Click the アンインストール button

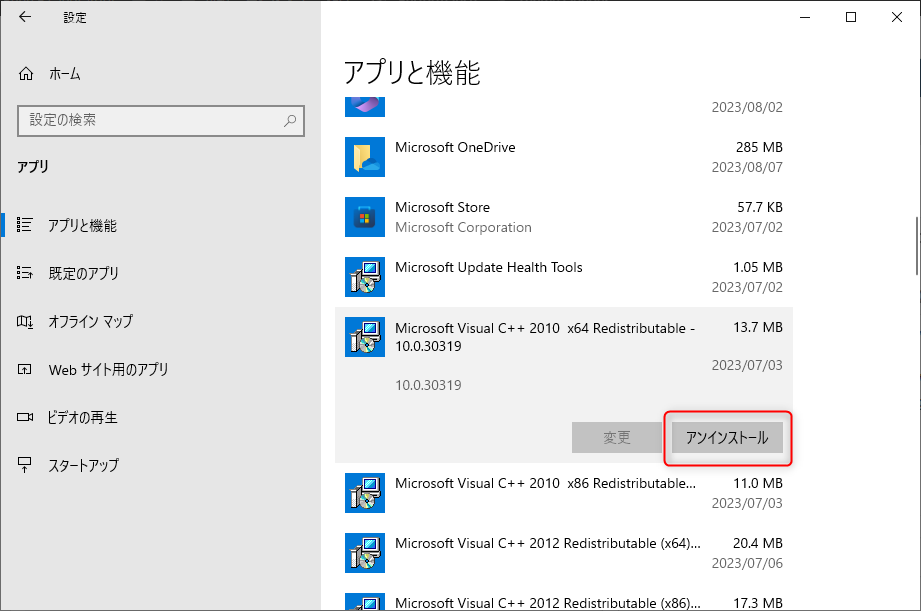(x=727, y=438)
